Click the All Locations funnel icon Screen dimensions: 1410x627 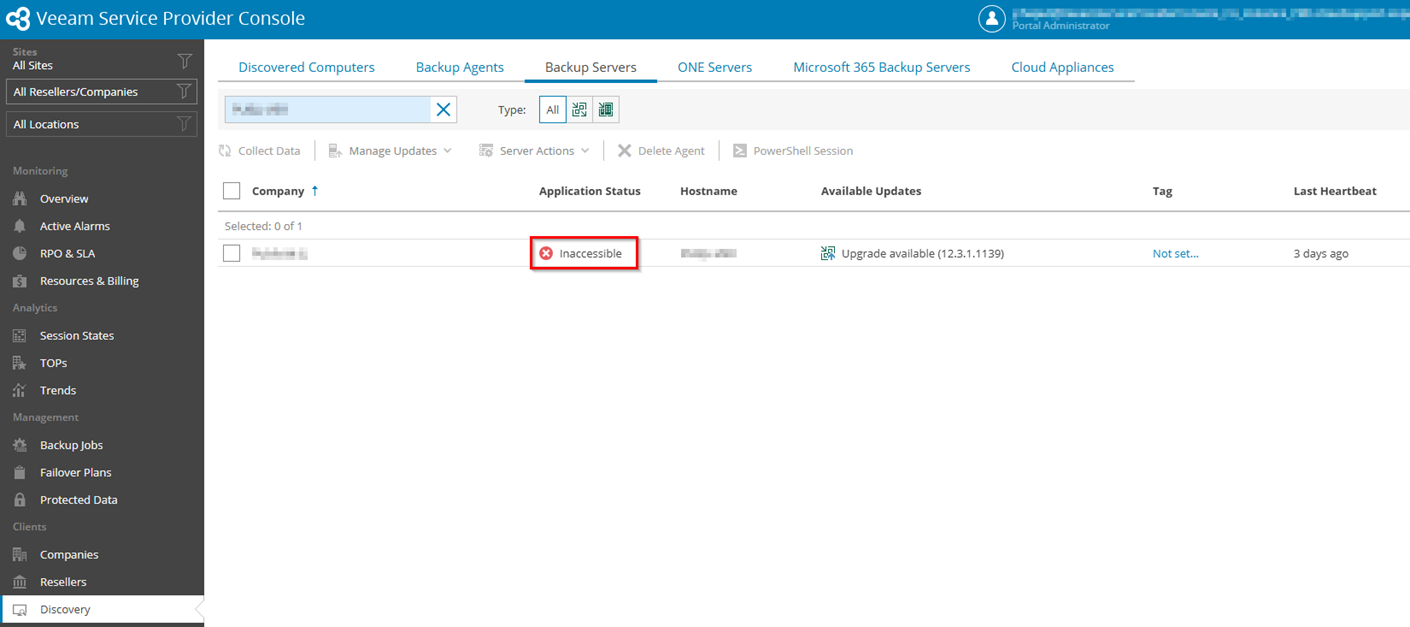tap(184, 124)
